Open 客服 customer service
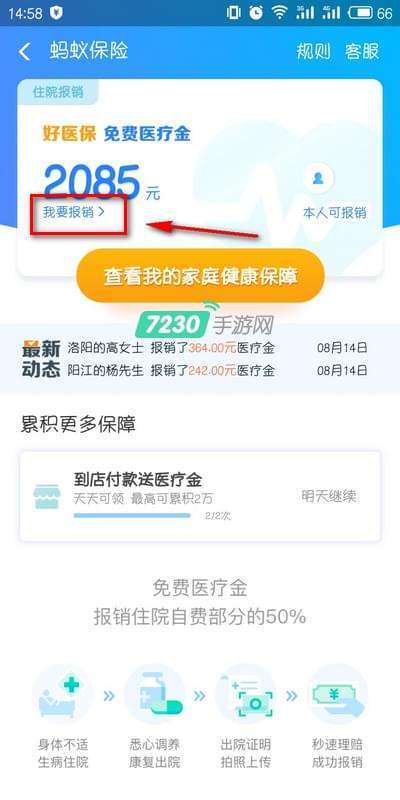Viewport: 400px width, 800px height. pyautogui.click(x=362, y=52)
